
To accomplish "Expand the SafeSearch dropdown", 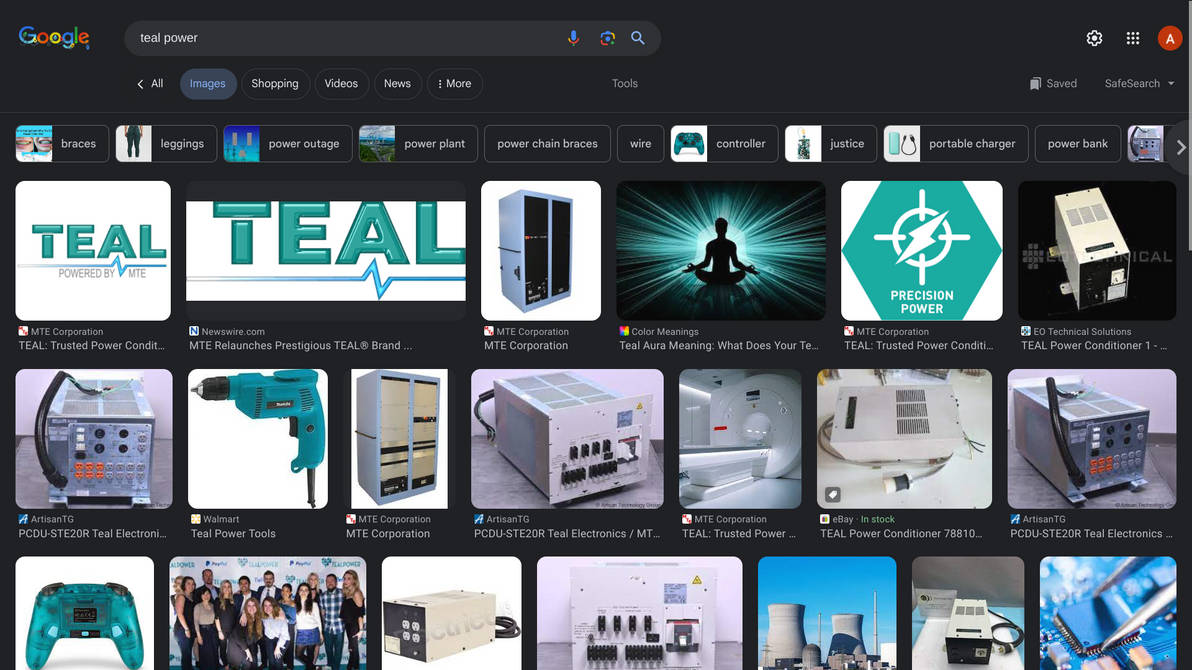I will (x=1140, y=84).
